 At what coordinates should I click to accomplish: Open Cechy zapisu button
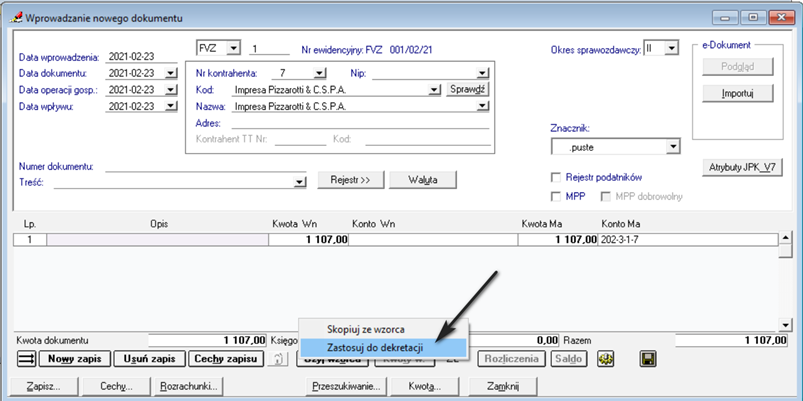pos(226,359)
